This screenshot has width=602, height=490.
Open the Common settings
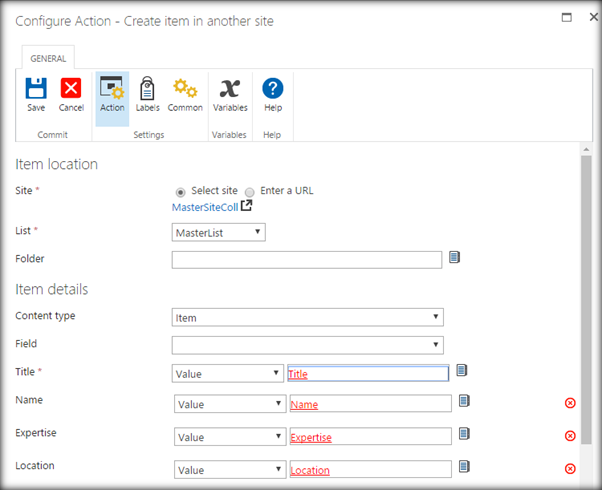click(185, 94)
